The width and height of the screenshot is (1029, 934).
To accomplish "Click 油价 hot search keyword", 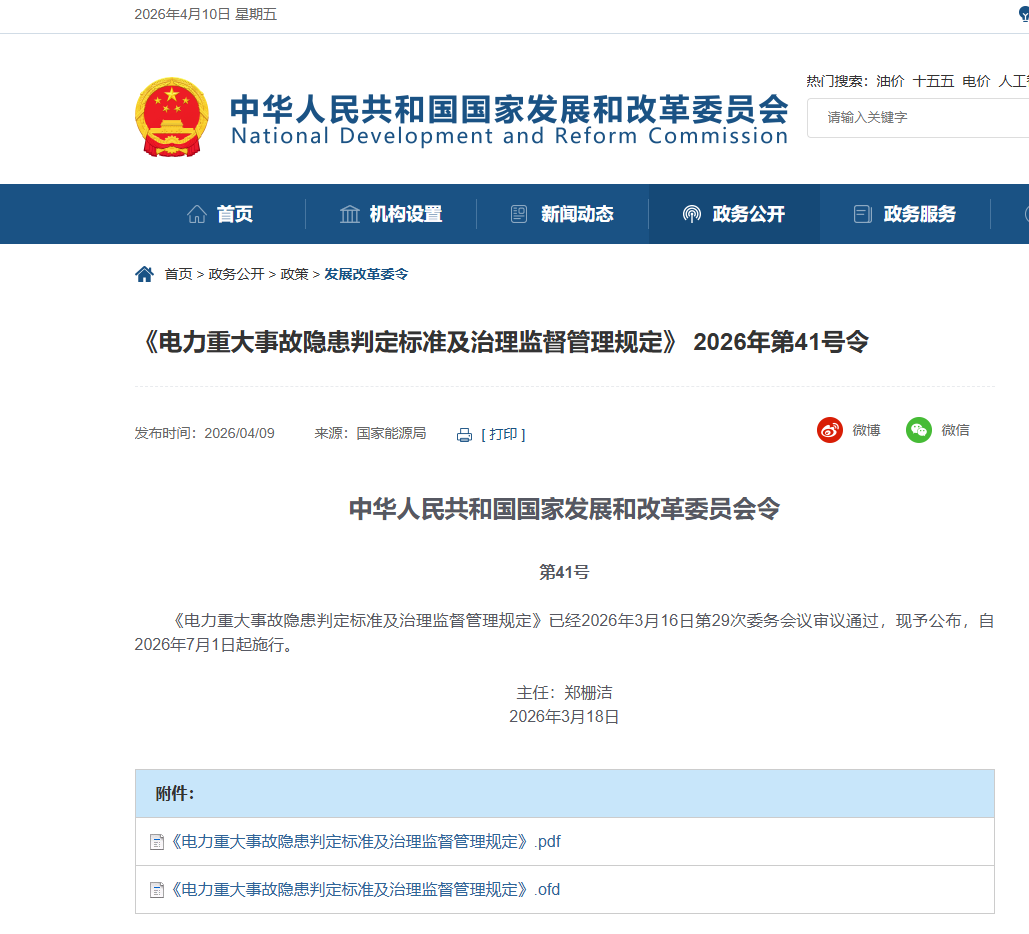I will [x=890, y=81].
